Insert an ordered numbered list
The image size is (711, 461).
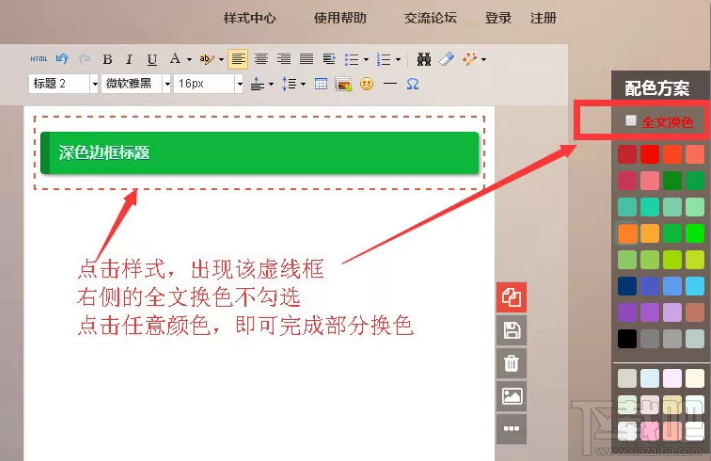point(384,59)
